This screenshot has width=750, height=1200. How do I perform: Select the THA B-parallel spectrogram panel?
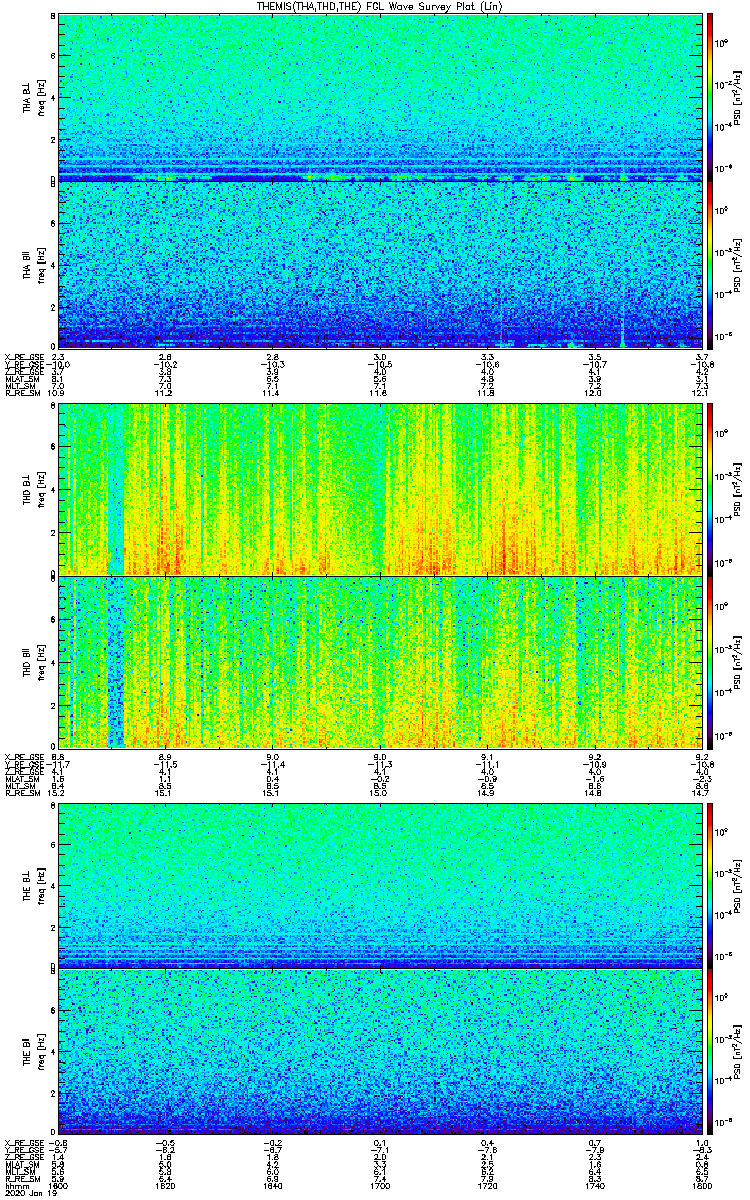pos(379,264)
